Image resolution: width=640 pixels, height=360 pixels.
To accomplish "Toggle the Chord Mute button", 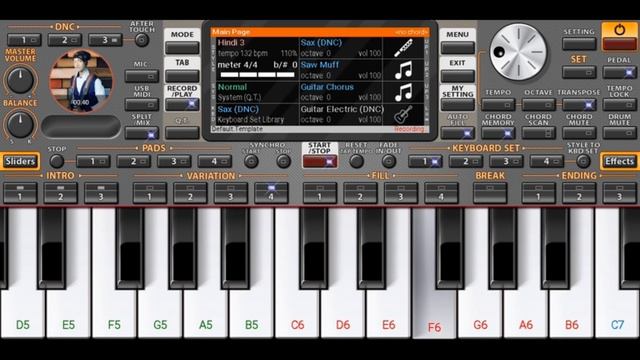I will pyautogui.click(x=579, y=133).
